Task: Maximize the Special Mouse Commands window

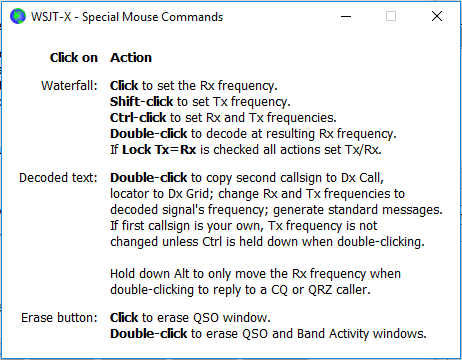Action: coord(391,16)
